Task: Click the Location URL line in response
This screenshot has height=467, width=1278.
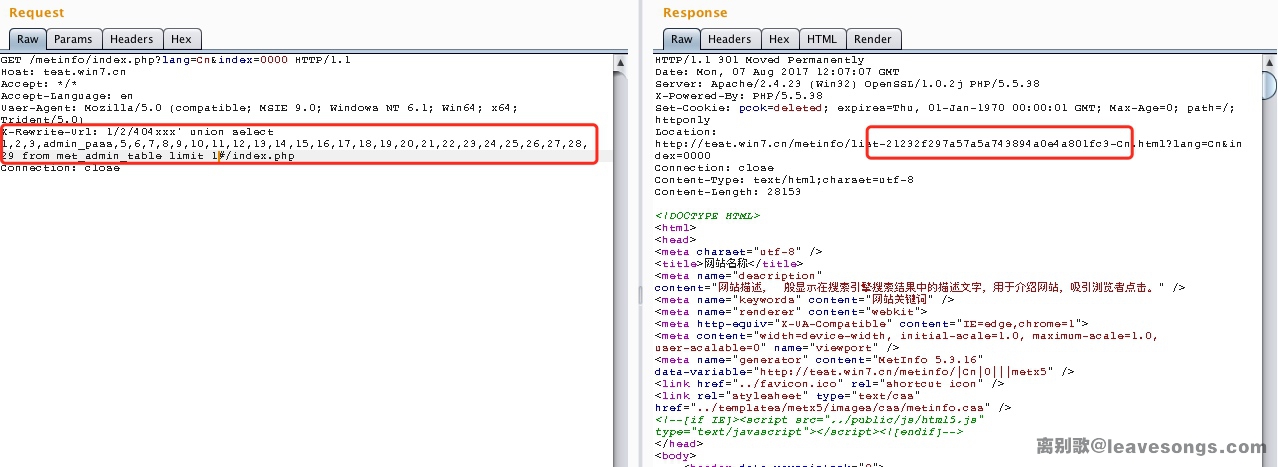Action: point(948,144)
